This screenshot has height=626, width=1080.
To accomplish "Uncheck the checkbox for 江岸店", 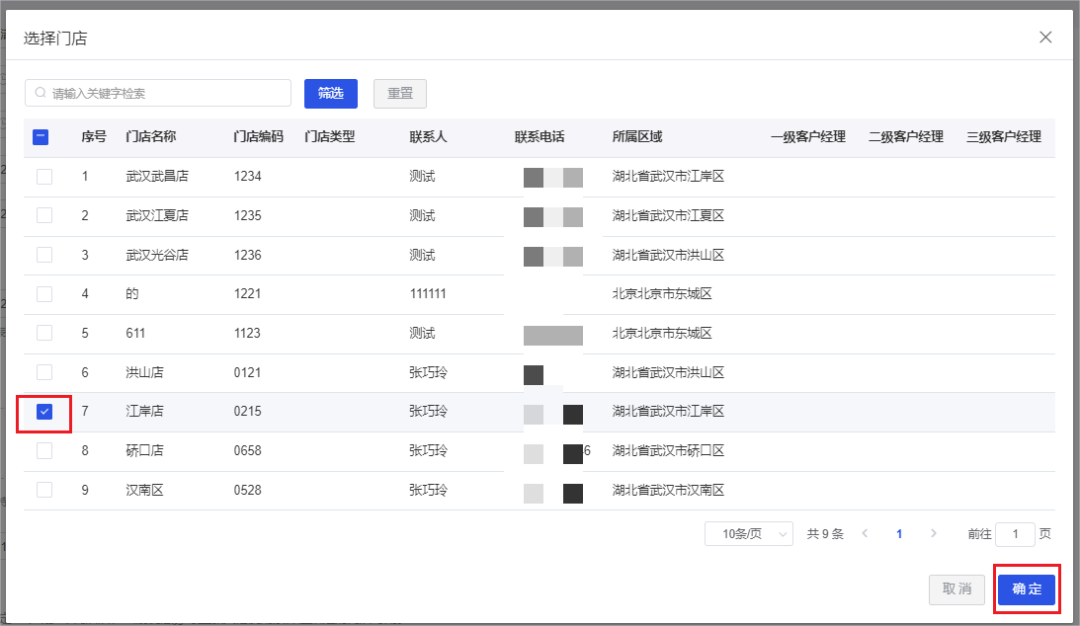I will tap(44, 411).
